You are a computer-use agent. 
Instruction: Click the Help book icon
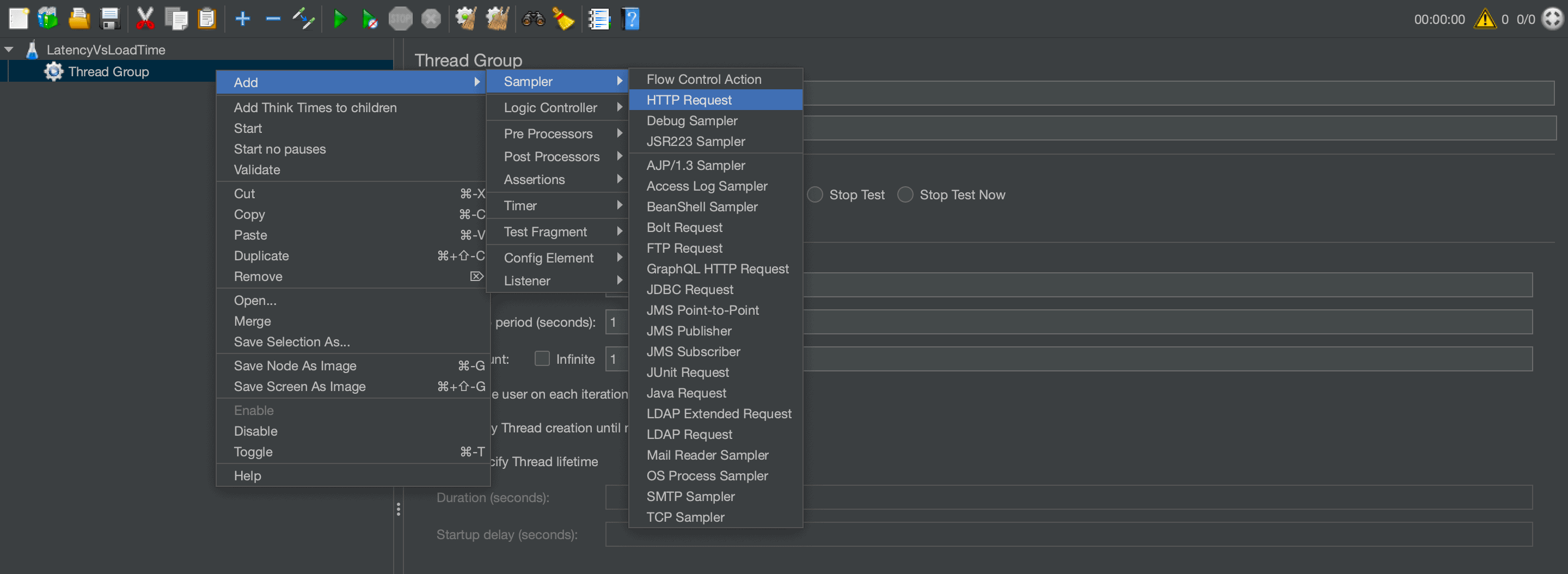[630, 19]
